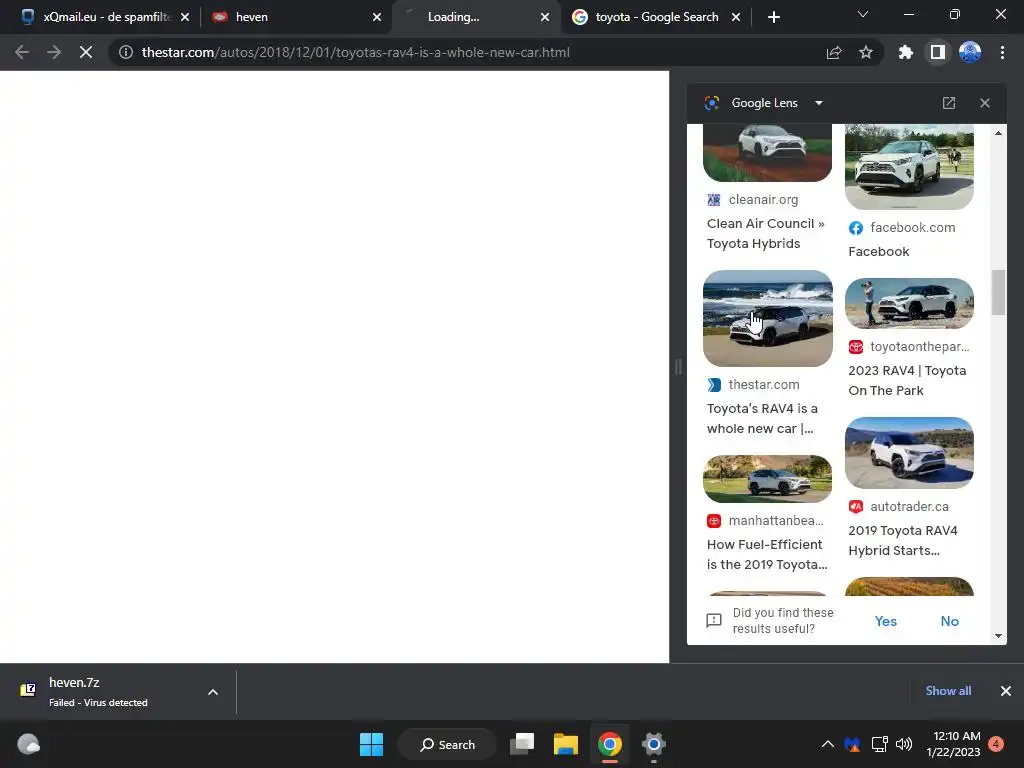Screen dimensions: 1024x768
Task: Open the notification count badge
Action: [996, 744]
